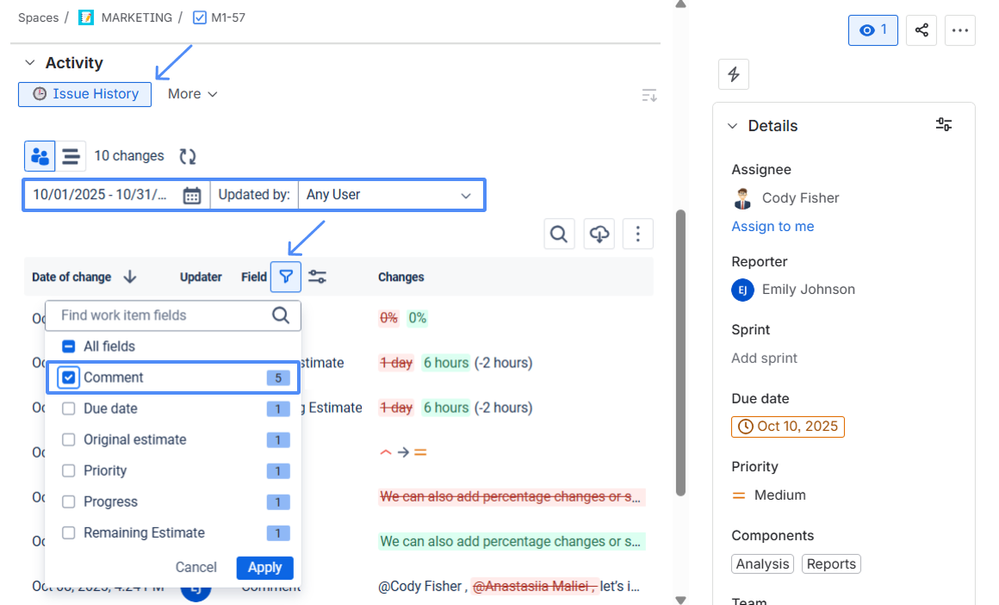Check the Due date field checkbox
Screen dimensions: 999x605
(x=69, y=409)
